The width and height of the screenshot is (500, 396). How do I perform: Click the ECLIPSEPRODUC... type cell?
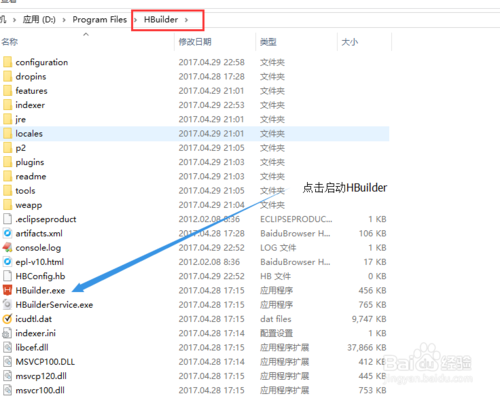(x=296, y=219)
